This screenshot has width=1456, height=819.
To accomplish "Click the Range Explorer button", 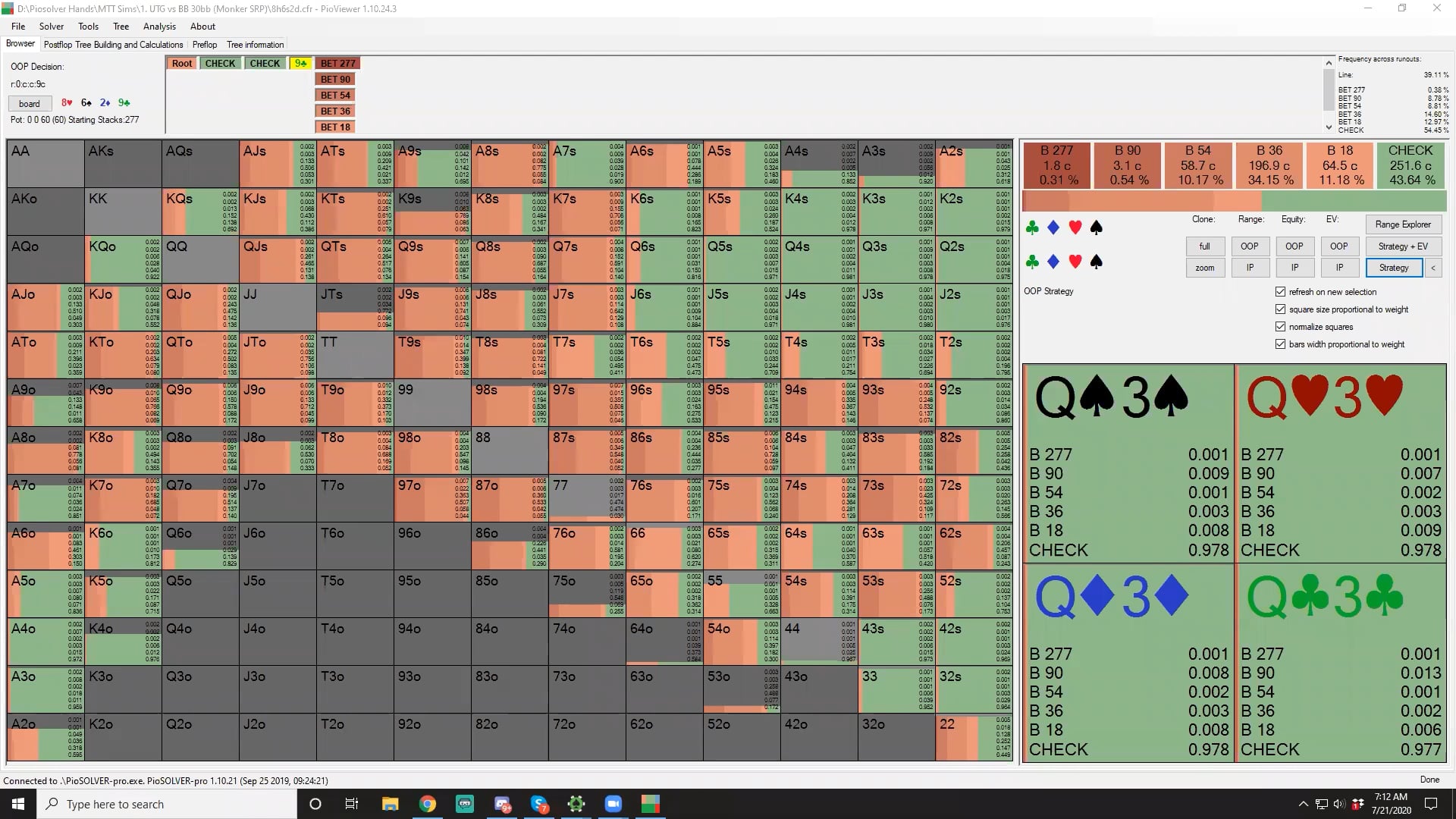I will pos(1403,224).
